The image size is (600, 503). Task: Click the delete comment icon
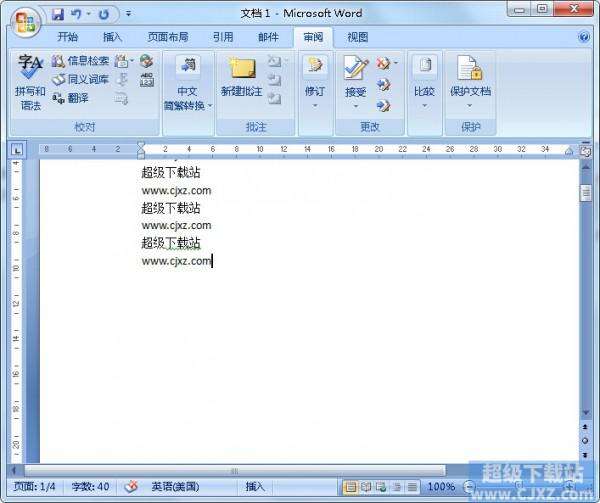[x=274, y=61]
